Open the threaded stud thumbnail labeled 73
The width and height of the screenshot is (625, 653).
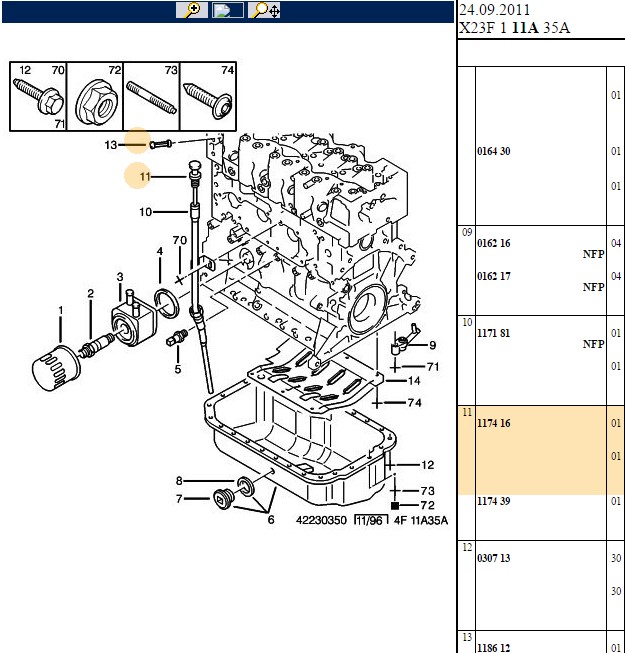[x=152, y=97]
